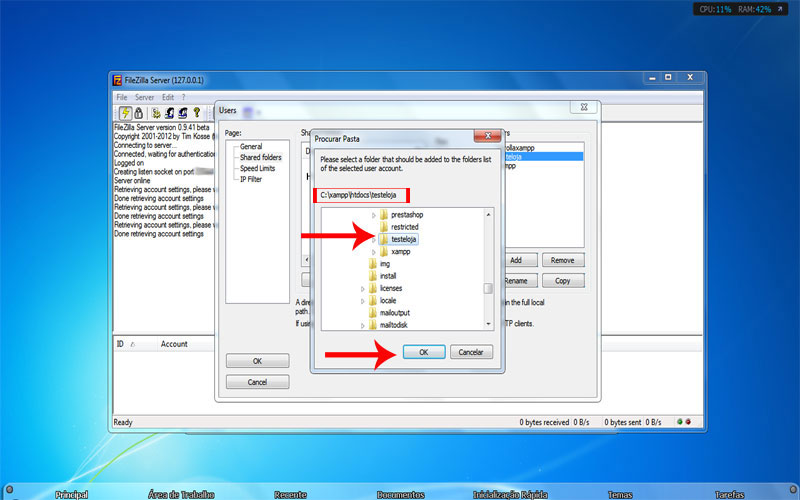Viewport: 800px width, 500px height.
Task: Click the 'Server online' log line
Action: [132, 181]
